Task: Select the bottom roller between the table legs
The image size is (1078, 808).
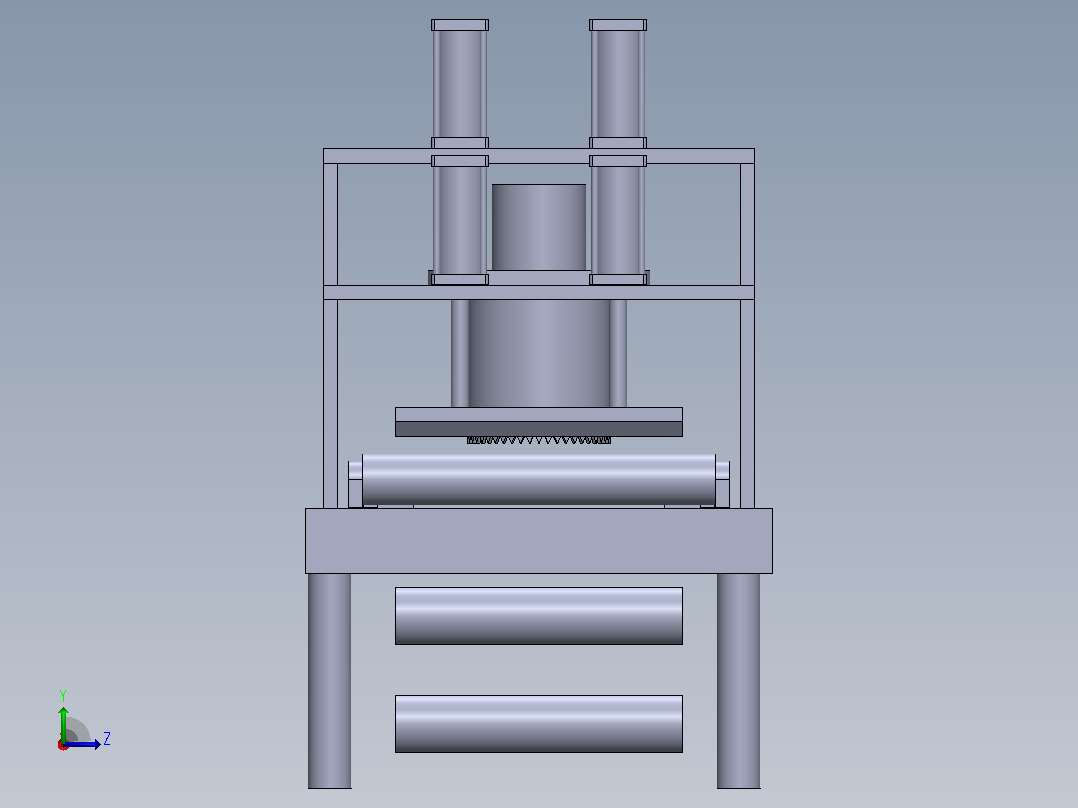Action: coord(539,724)
